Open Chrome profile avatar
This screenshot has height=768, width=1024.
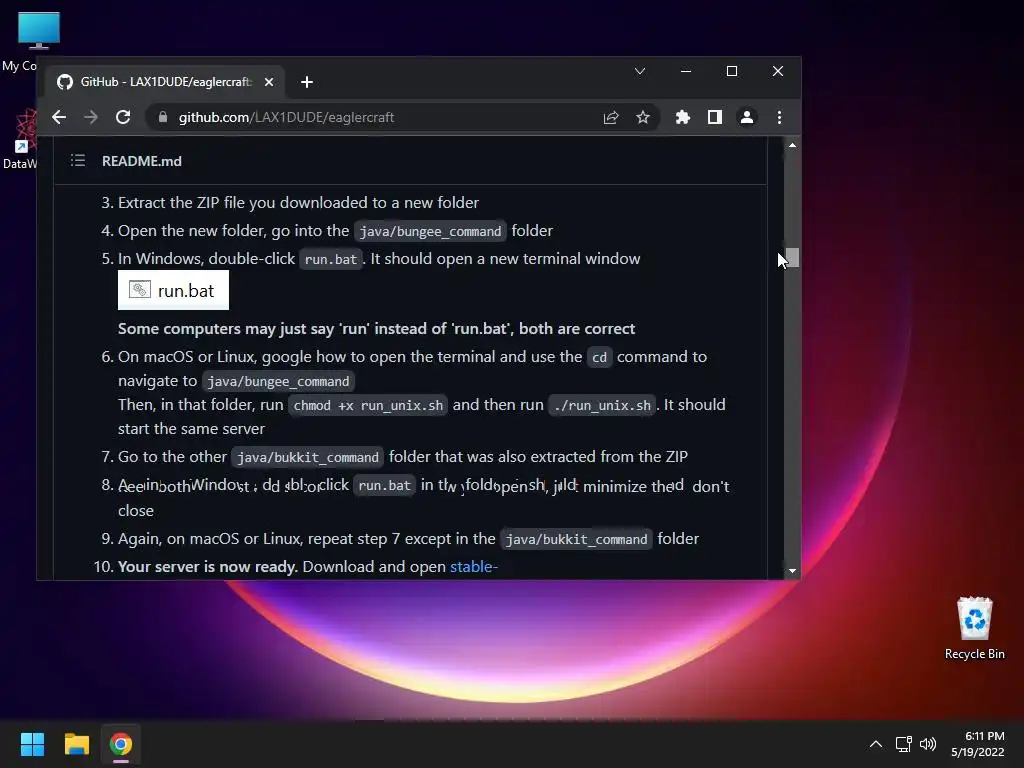[746, 118]
